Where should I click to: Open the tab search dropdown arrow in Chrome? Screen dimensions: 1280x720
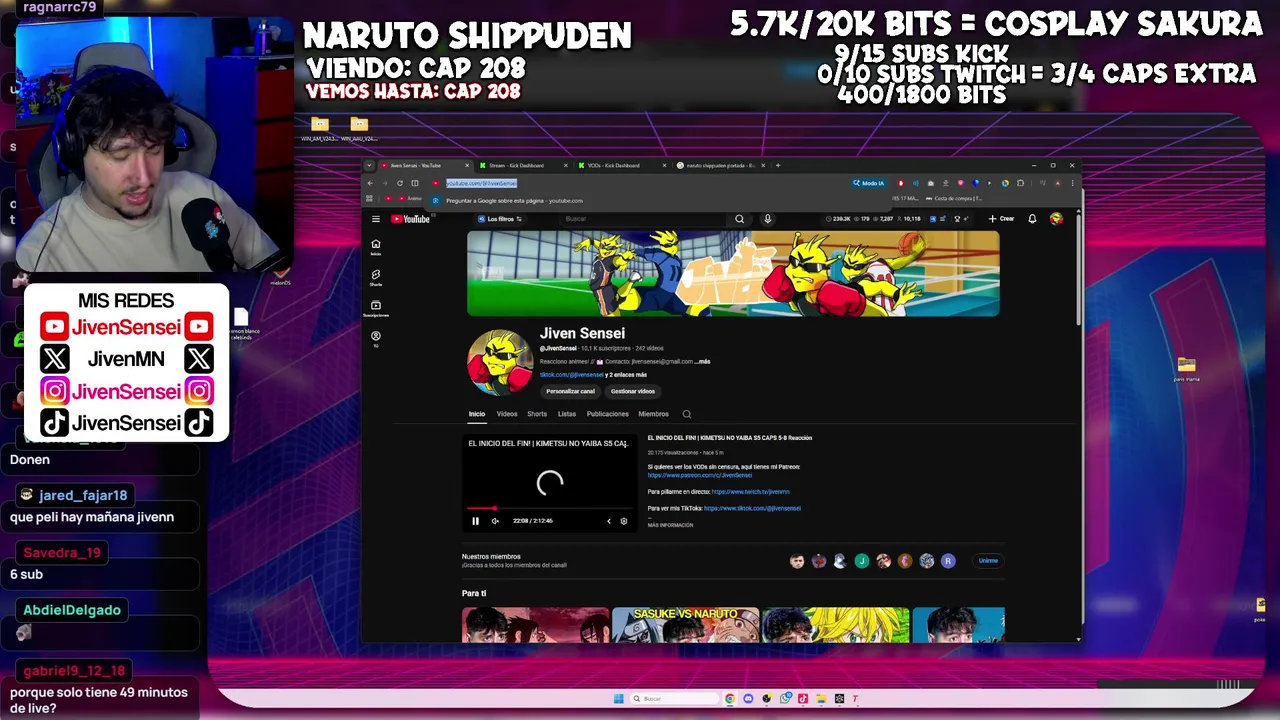[369, 165]
